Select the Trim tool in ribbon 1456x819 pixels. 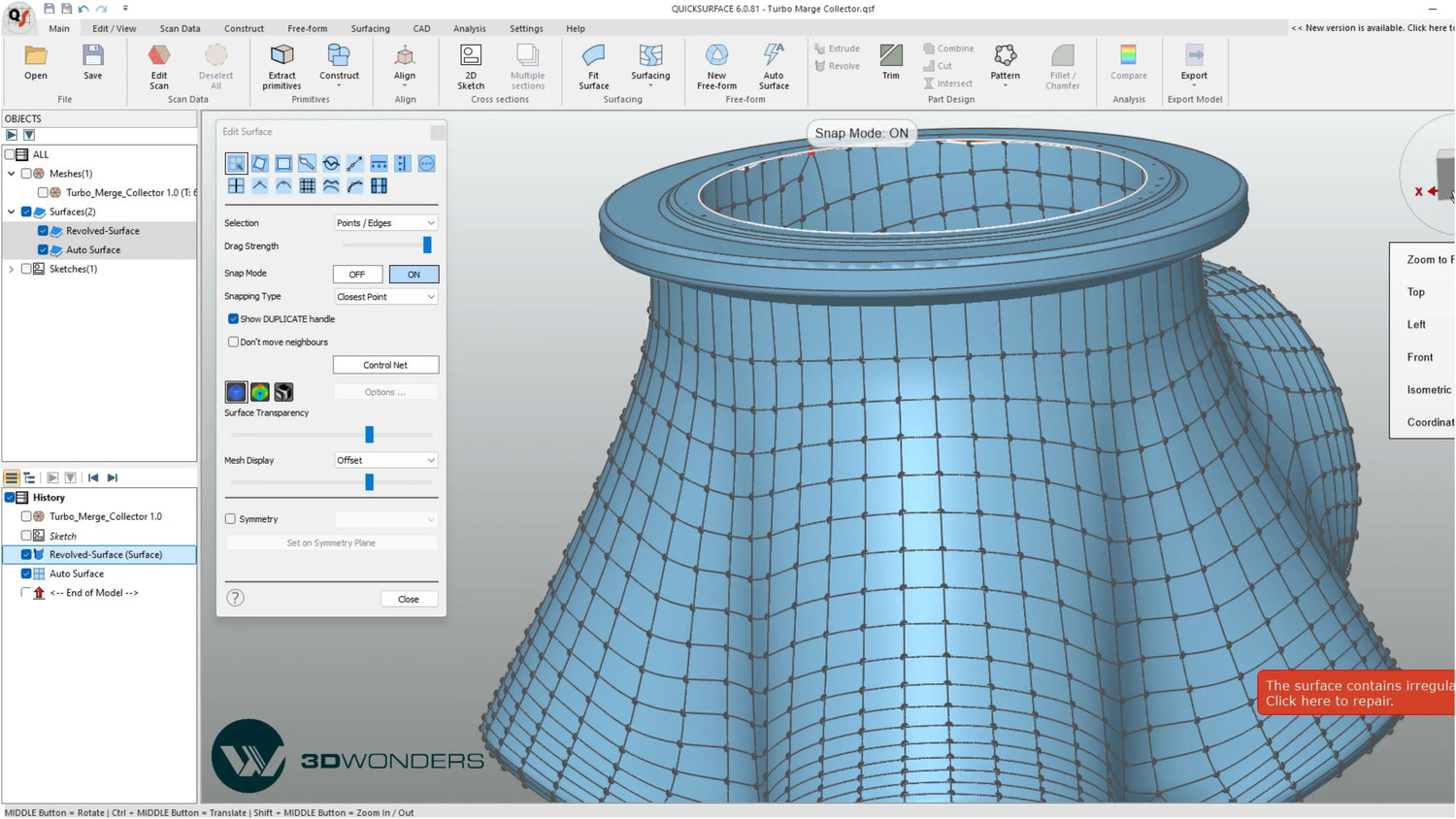890,58
